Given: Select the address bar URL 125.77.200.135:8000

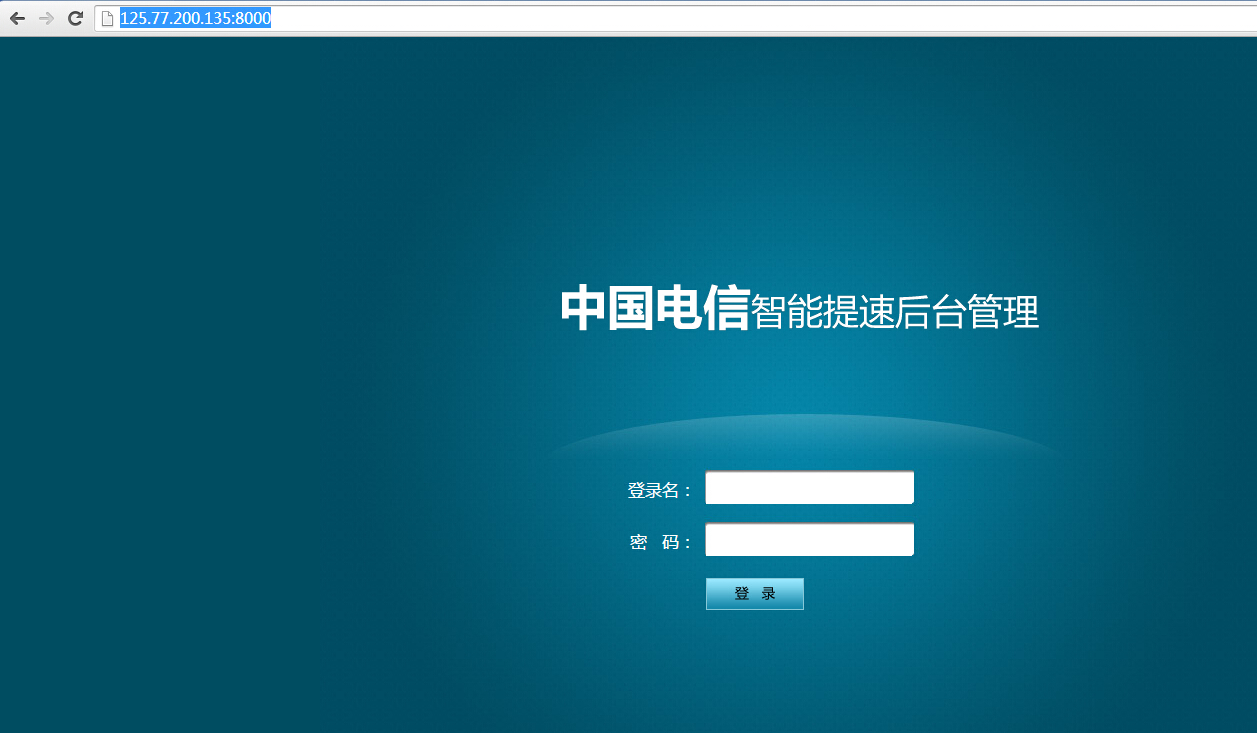Looking at the screenshot, I should coord(195,18).
